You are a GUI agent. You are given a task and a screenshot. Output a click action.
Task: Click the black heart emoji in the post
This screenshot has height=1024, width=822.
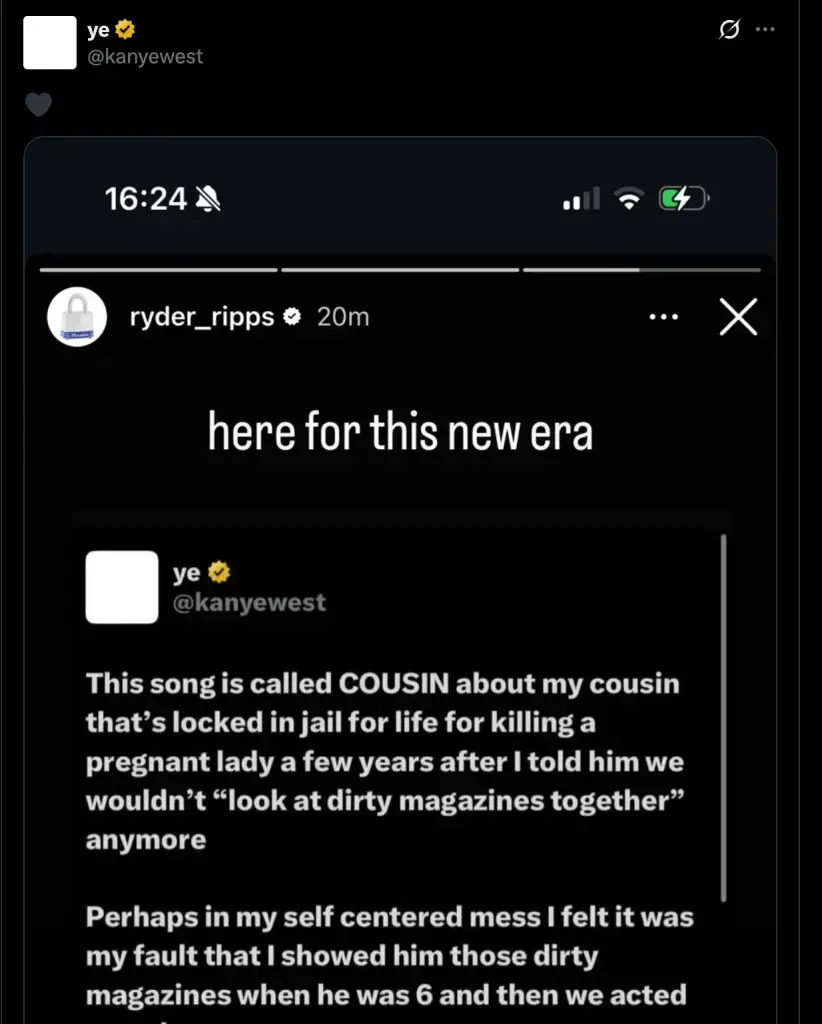click(x=38, y=104)
